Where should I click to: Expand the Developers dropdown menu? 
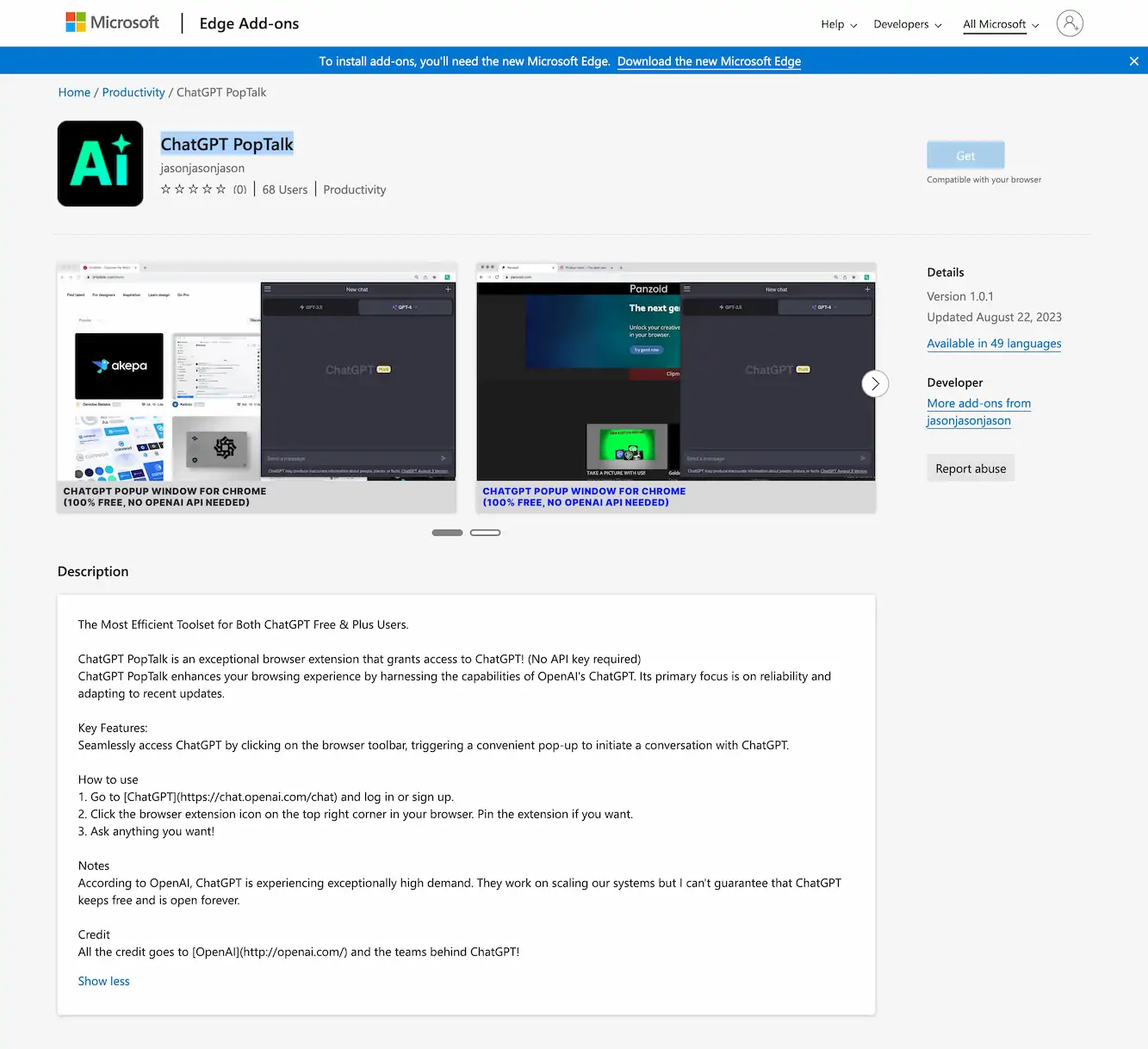(908, 24)
